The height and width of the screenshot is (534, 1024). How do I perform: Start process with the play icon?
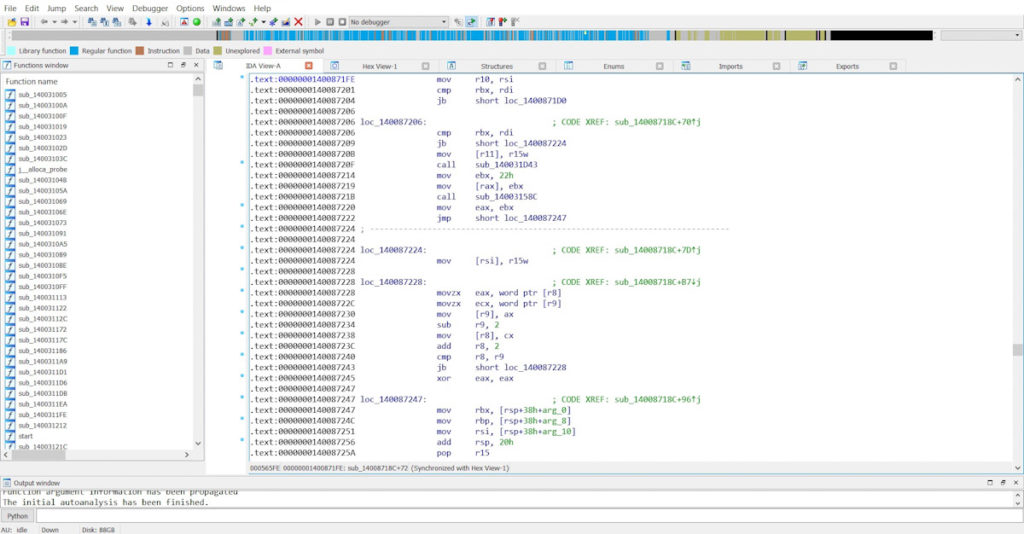[x=317, y=22]
